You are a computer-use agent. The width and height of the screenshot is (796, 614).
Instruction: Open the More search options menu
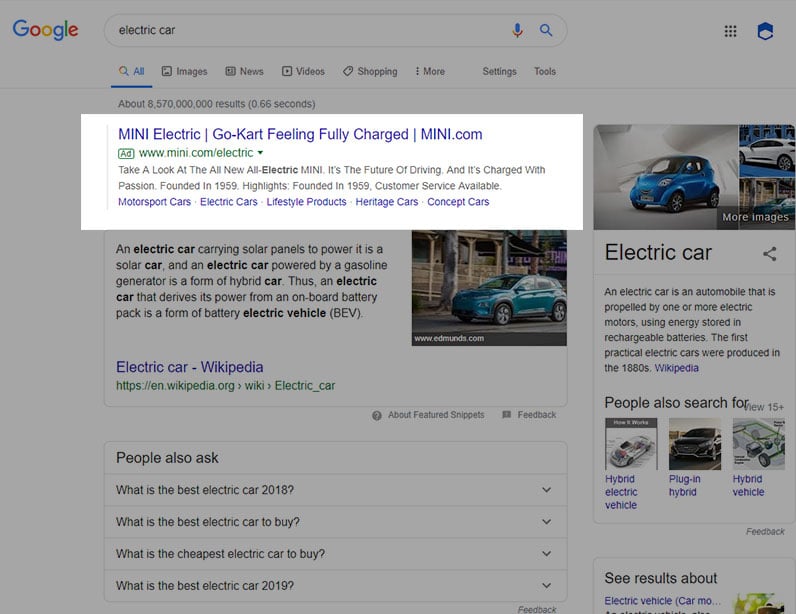click(x=428, y=72)
